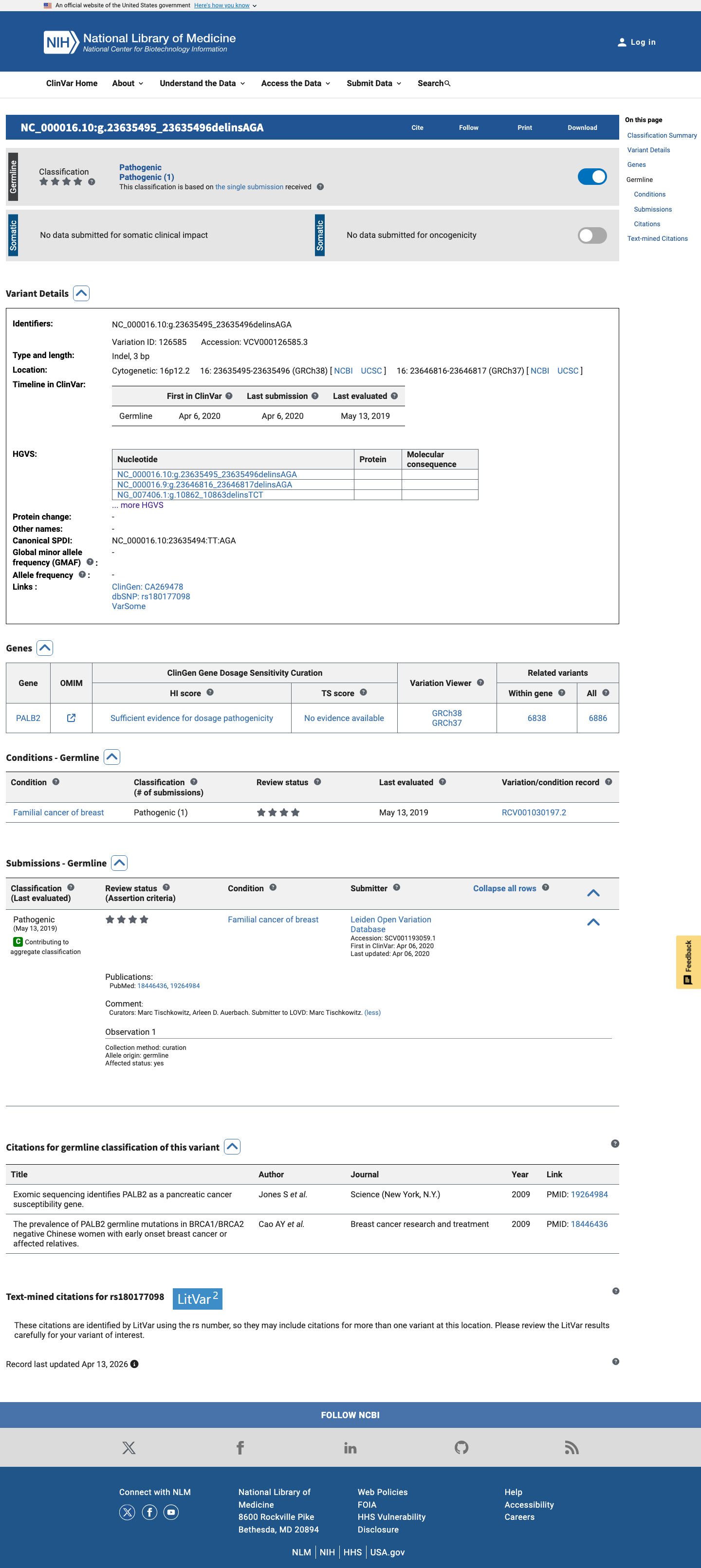This screenshot has width=701, height=1568.
Task: Go to ClinVar Home
Action: click(x=72, y=83)
